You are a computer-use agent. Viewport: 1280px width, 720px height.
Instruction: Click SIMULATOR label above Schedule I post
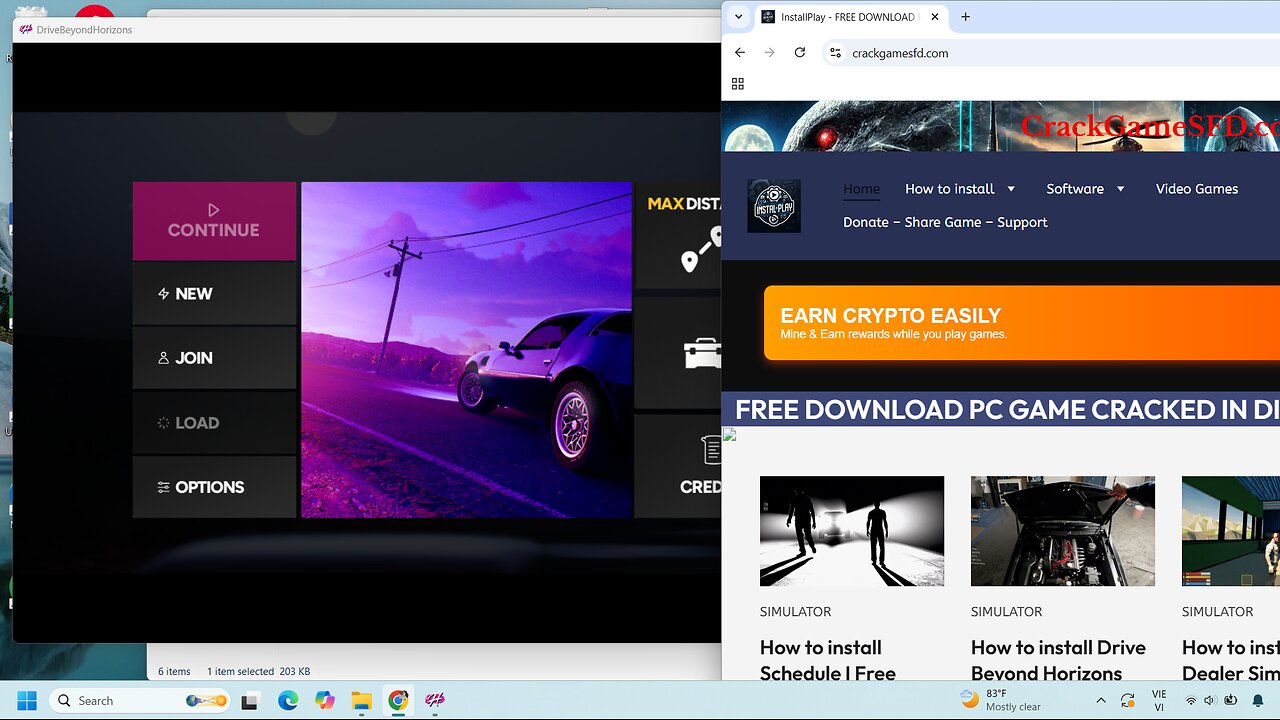795,612
